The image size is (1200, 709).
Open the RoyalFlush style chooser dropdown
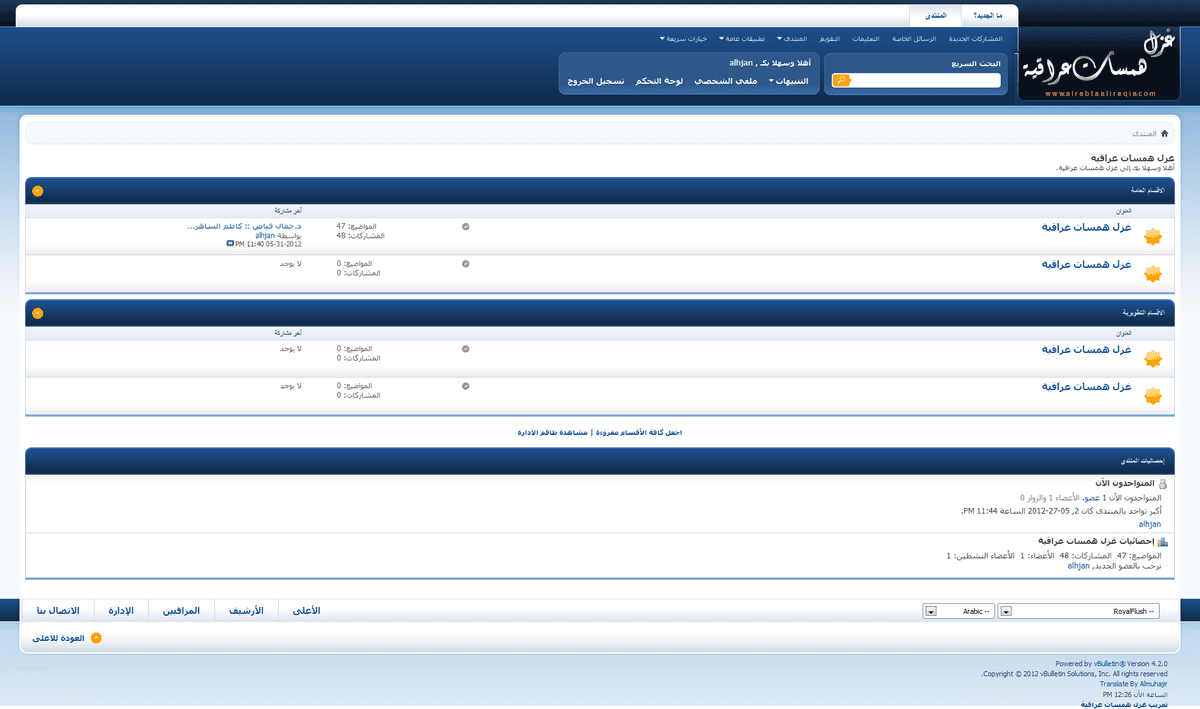coord(1080,611)
